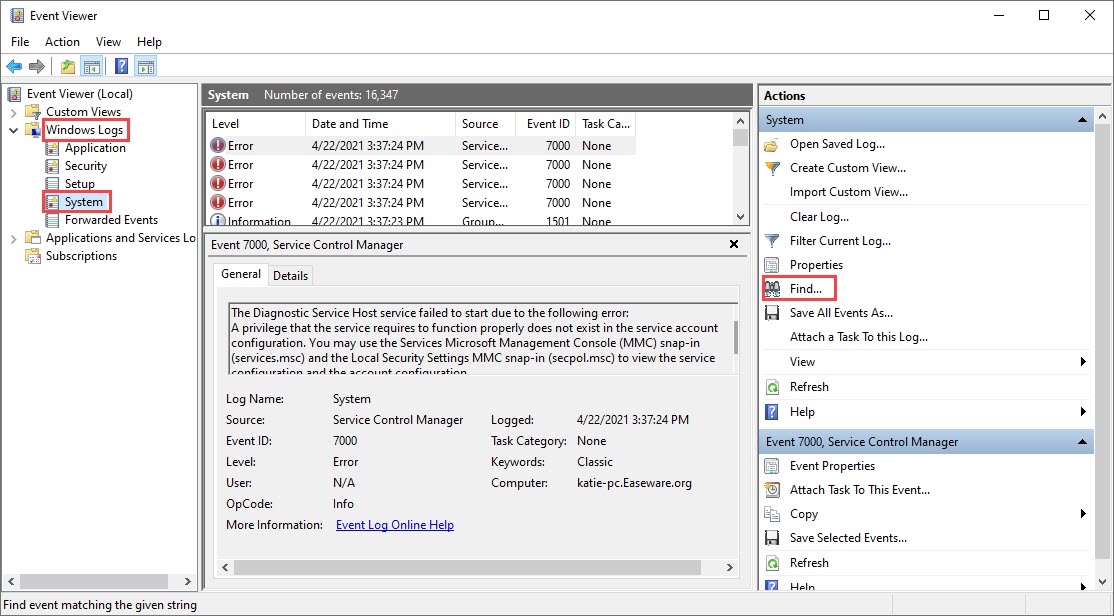
Task: Click the blue back arrow icon
Action: click(14, 66)
